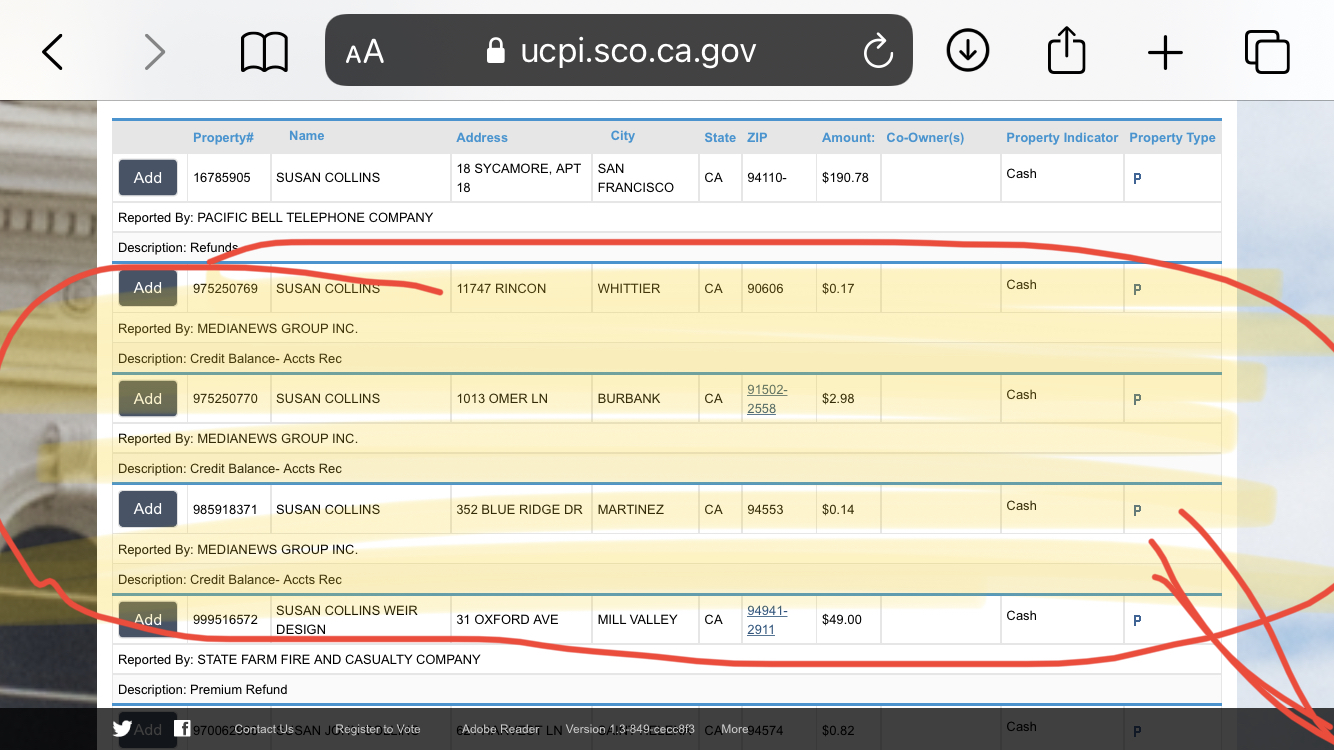
Task: Click property type P icon in Burbank row
Action: click(x=1137, y=400)
